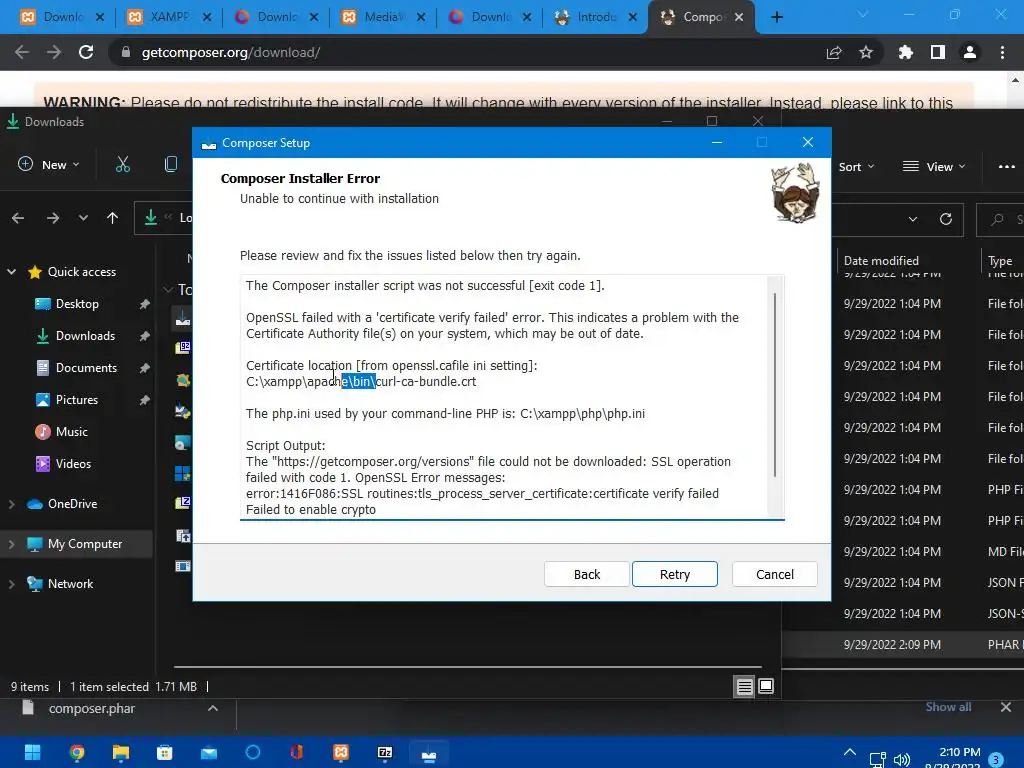Select Documents in Quick access
Viewport: 1024px width, 768px height.
tap(86, 368)
